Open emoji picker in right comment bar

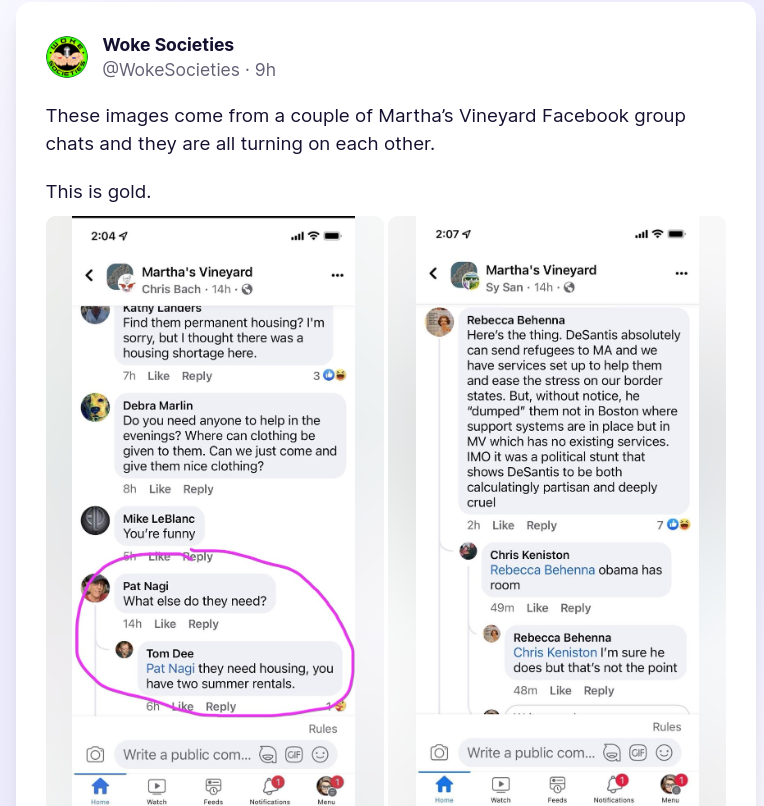[x=664, y=753]
